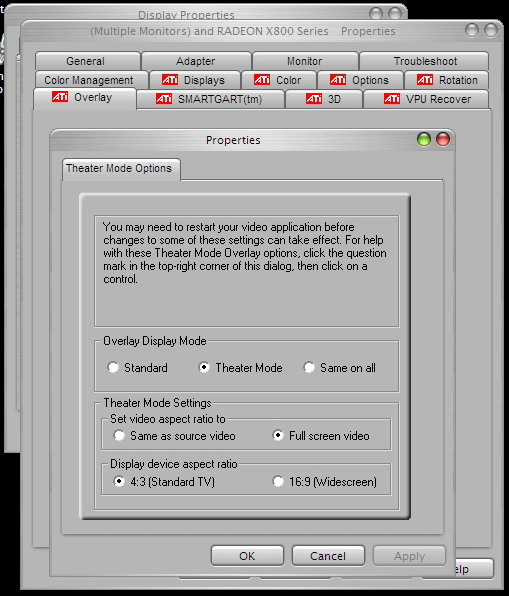Confirm settings with the OK button

pyautogui.click(x=247, y=556)
